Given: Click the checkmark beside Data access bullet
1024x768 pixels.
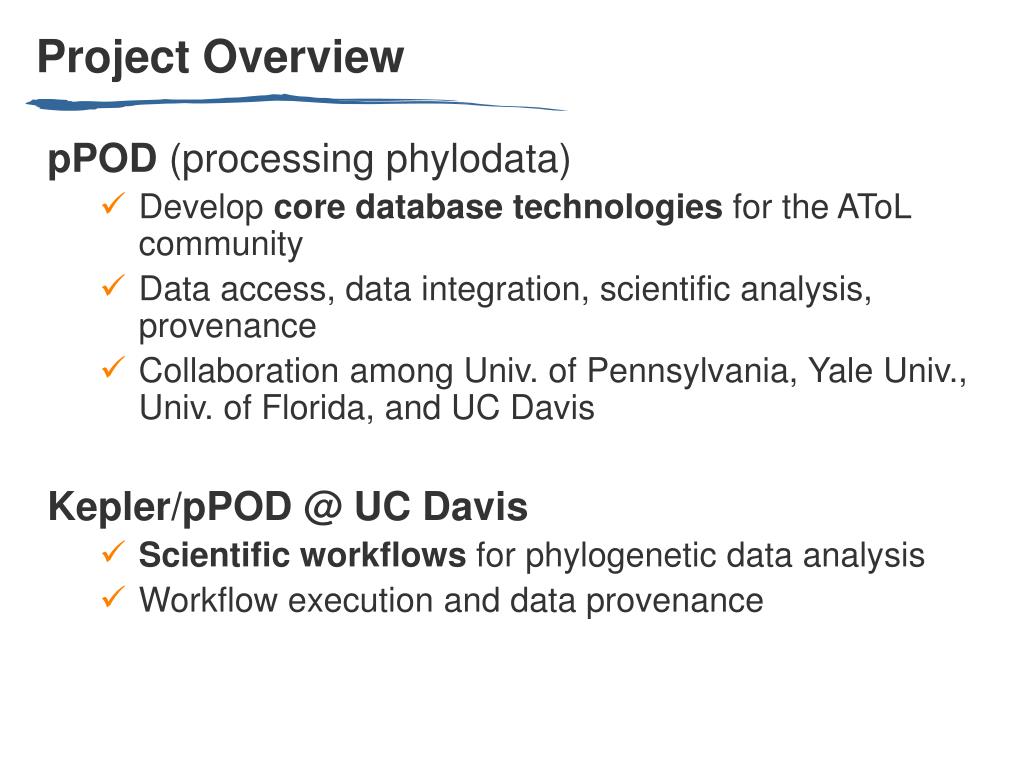Looking at the screenshot, I should coord(113,285).
